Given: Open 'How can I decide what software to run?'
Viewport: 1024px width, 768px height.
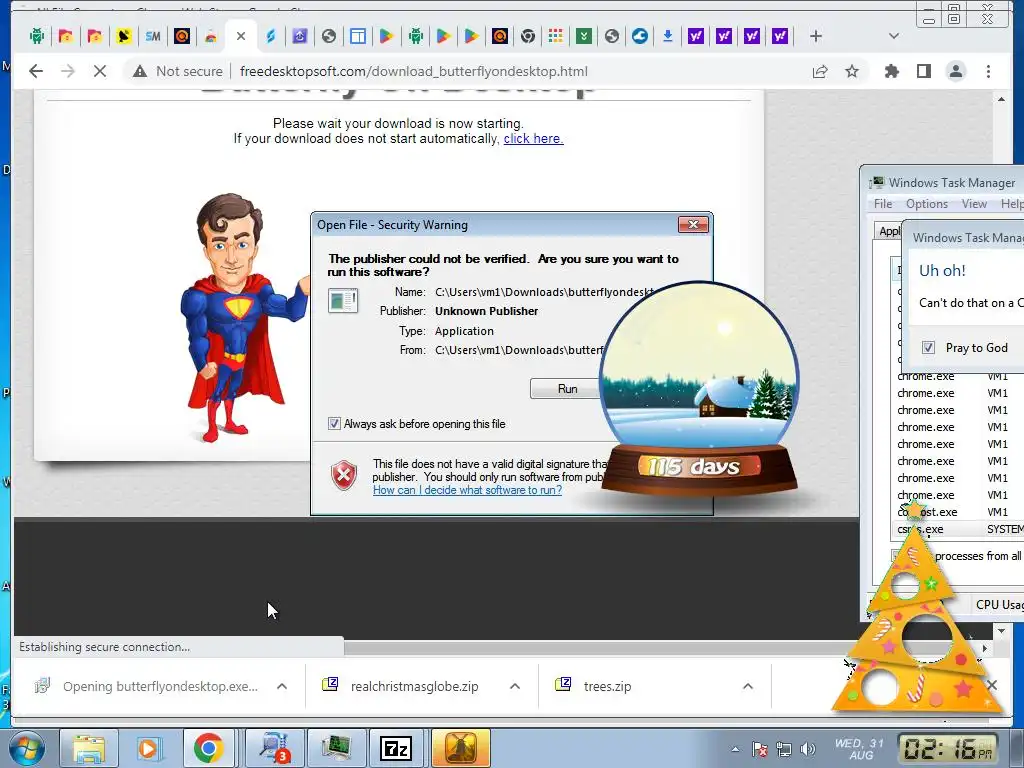Looking at the screenshot, I should click(x=467, y=490).
